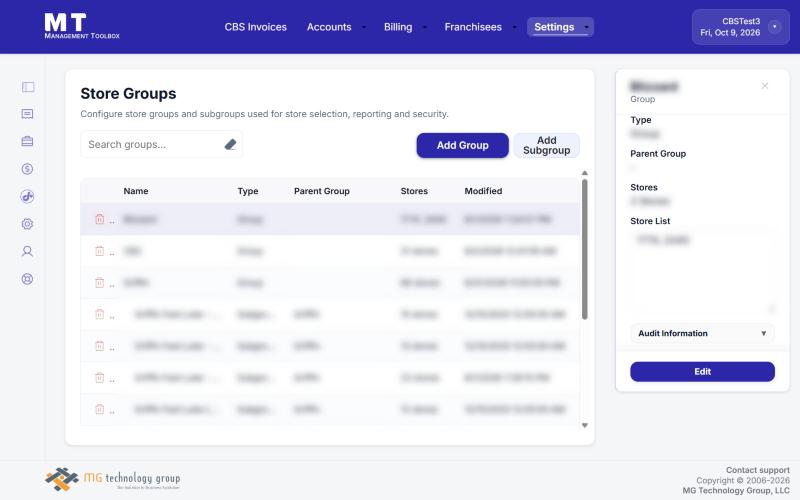Image resolution: width=800 pixels, height=500 pixels.
Task: Expand the Settings menu arrow
Action: point(587,27)
